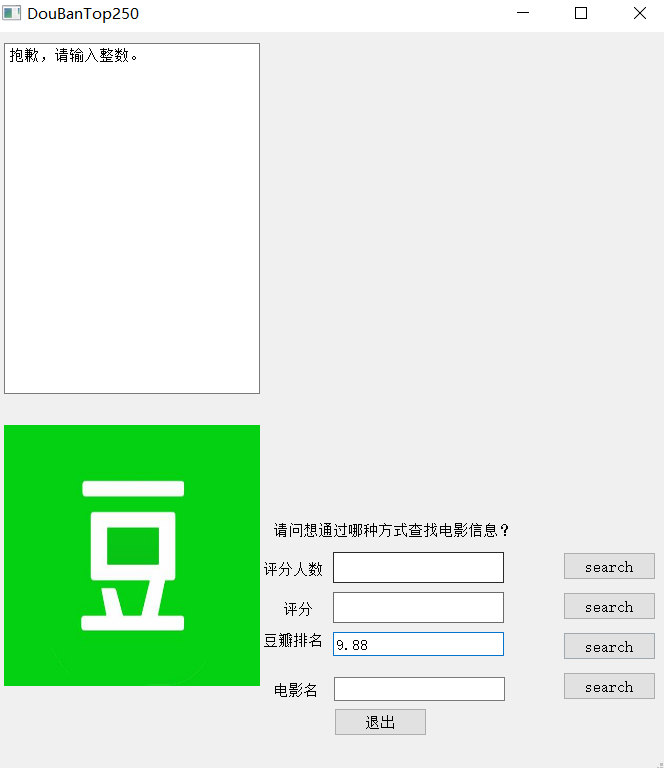
Task: Click inside the results text output box
Action: pos(132,218)
